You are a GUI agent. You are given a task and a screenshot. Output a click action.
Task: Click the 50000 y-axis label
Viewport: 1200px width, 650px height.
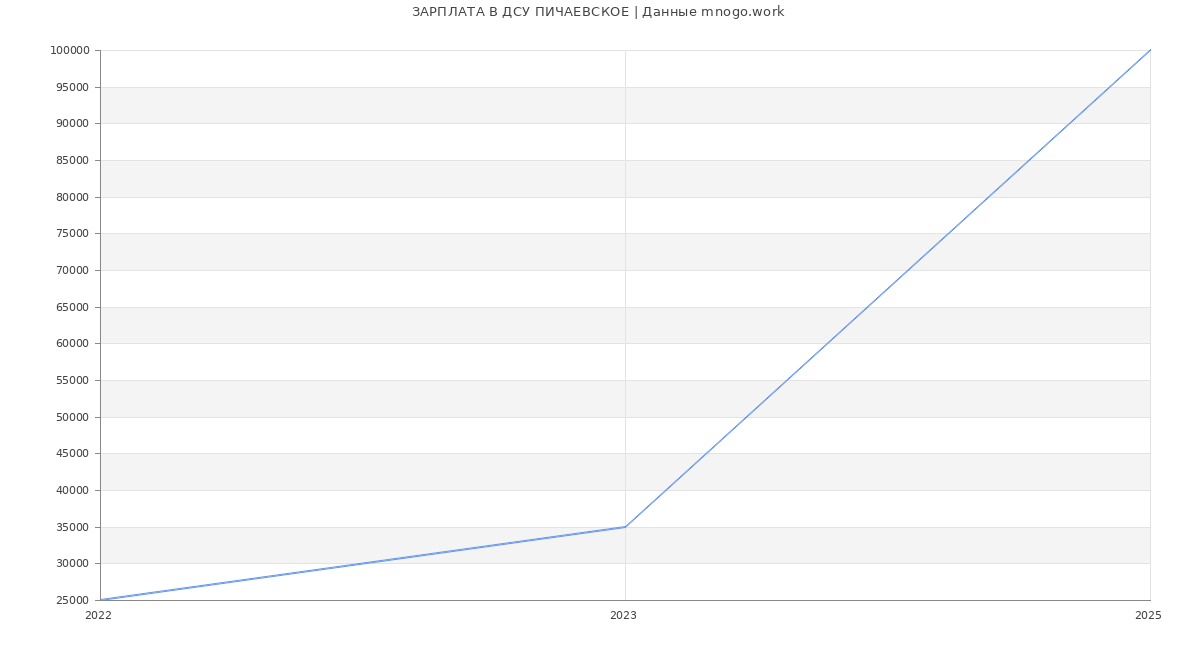pos(72,417)
